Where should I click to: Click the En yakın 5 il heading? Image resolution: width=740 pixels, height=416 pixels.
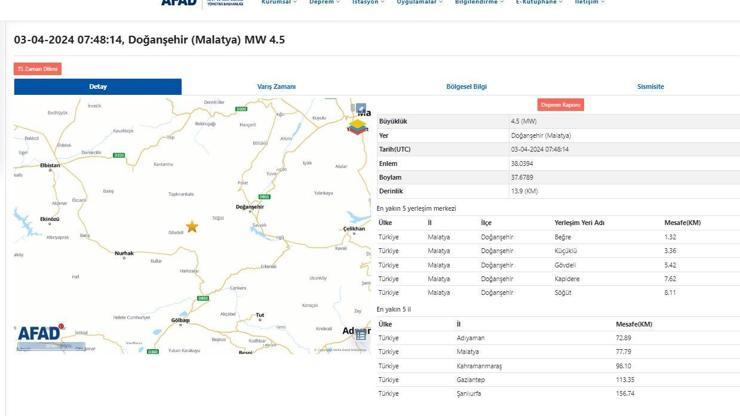[394, 309]
